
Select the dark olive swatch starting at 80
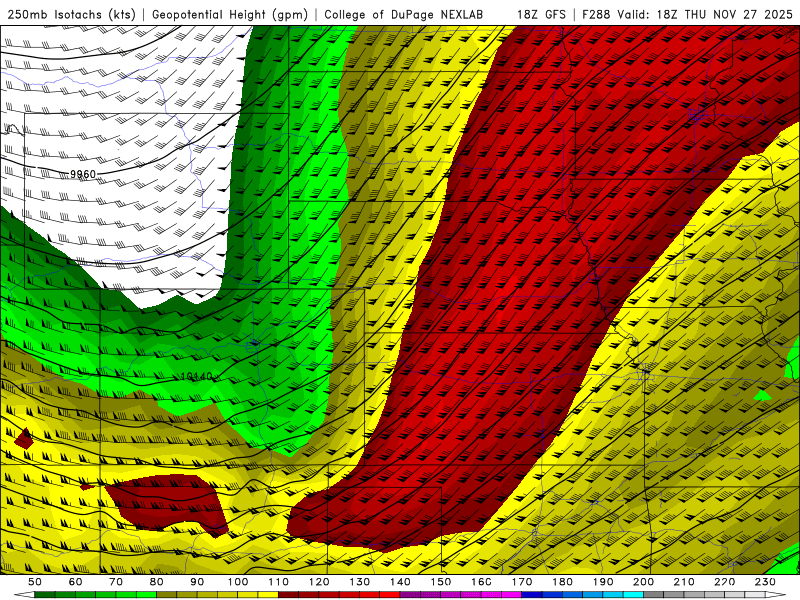click(166, 595)
